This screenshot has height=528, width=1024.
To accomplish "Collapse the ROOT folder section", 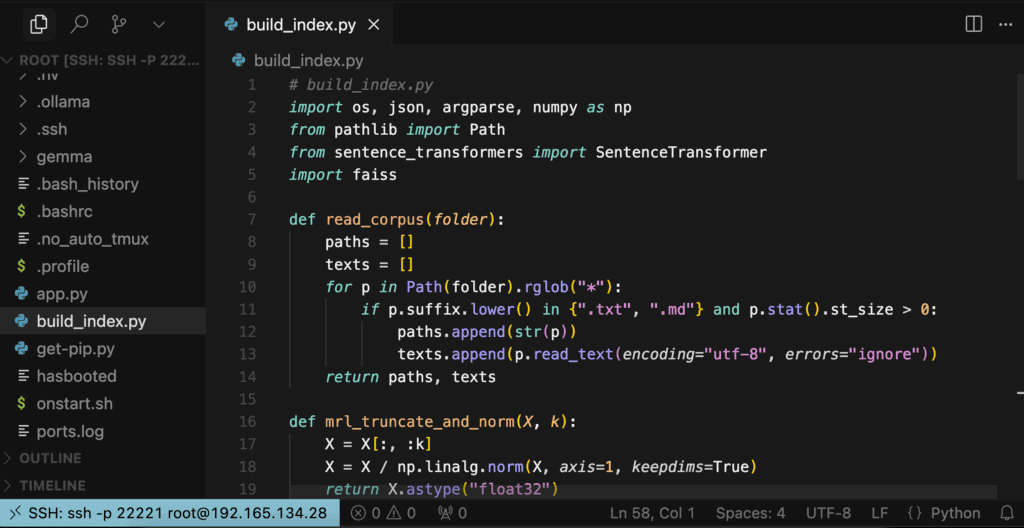I will (103, 61).
